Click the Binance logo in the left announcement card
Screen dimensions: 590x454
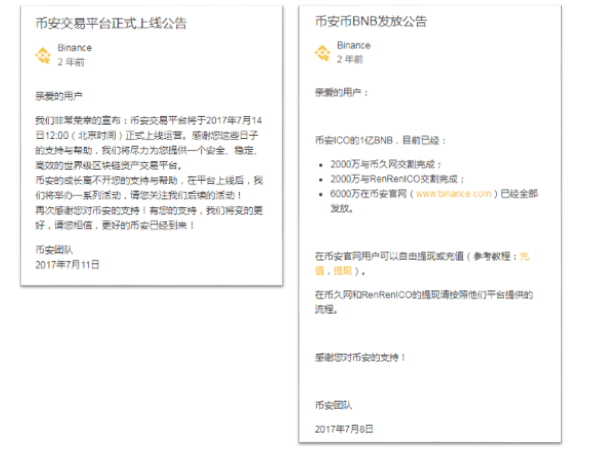43,55
